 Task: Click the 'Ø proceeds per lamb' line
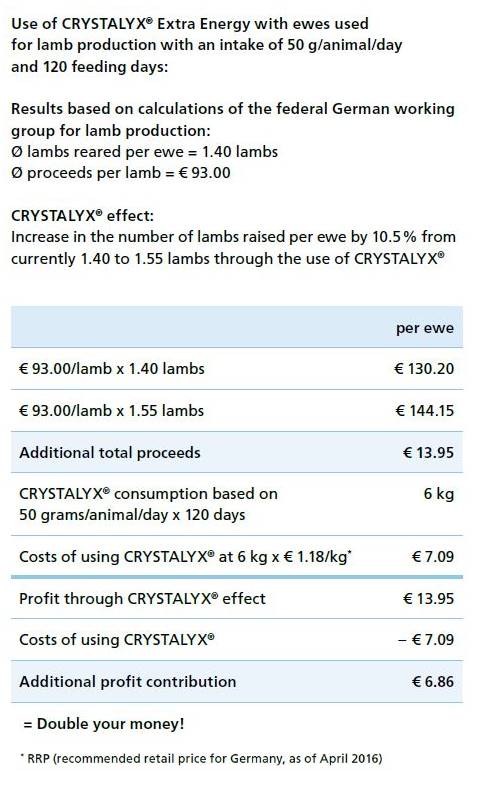(121, 173)
